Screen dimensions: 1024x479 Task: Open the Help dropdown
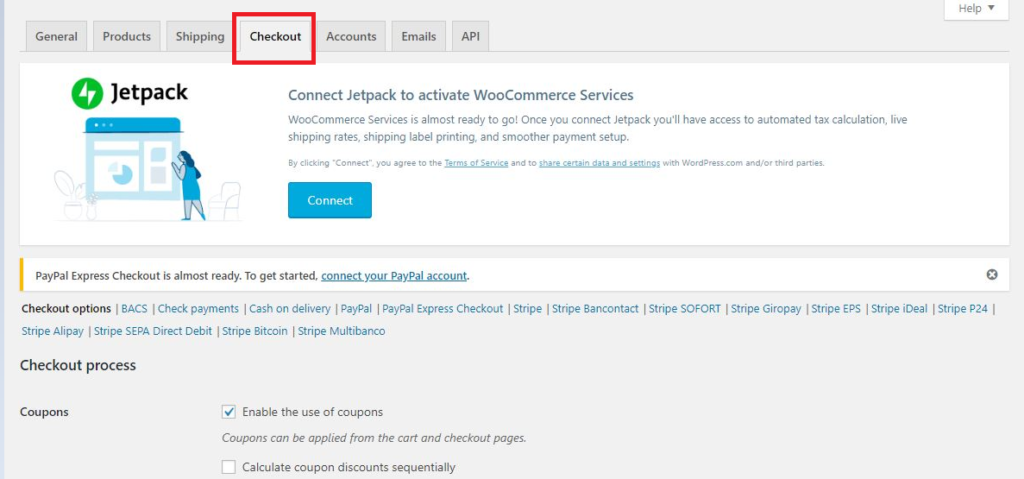tap(976, 8)
